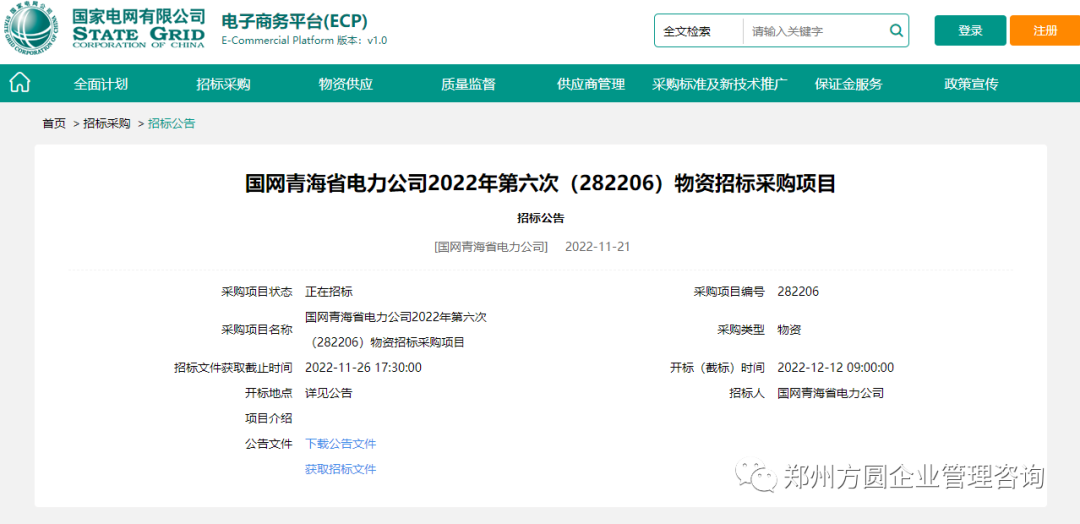Click the State Grid logo
This screenshot has height=524, width=1080.
click(x=105, y=28)
